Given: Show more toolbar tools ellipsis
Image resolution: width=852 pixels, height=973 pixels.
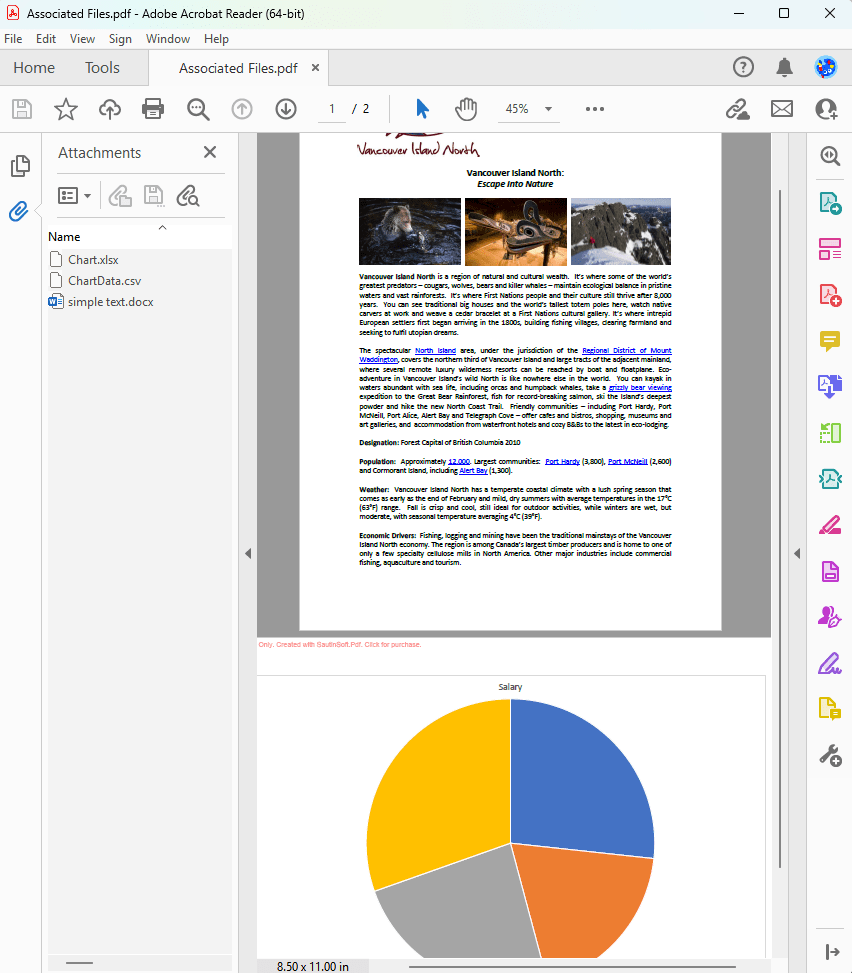Looking at the screenshot, I should [x=595, y=109].
